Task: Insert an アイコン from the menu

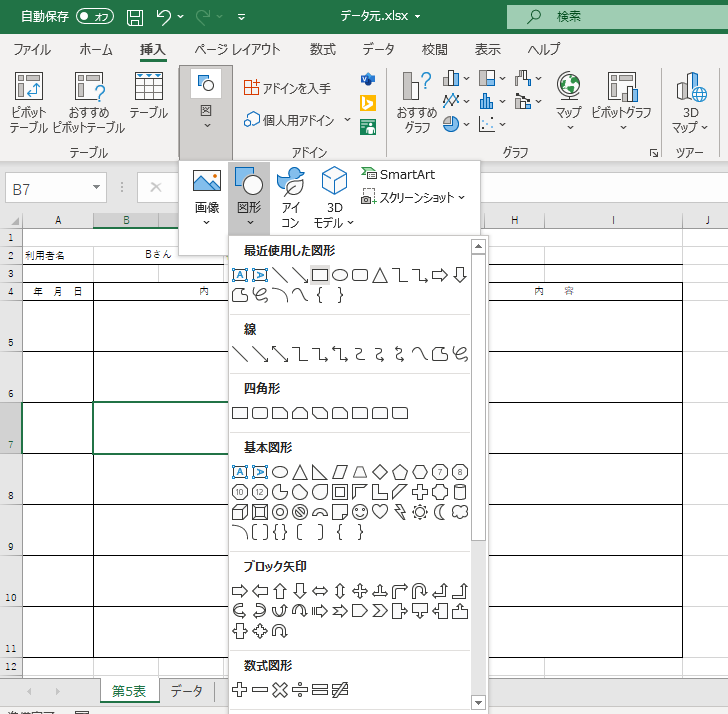Action: [x=291, y=198]
